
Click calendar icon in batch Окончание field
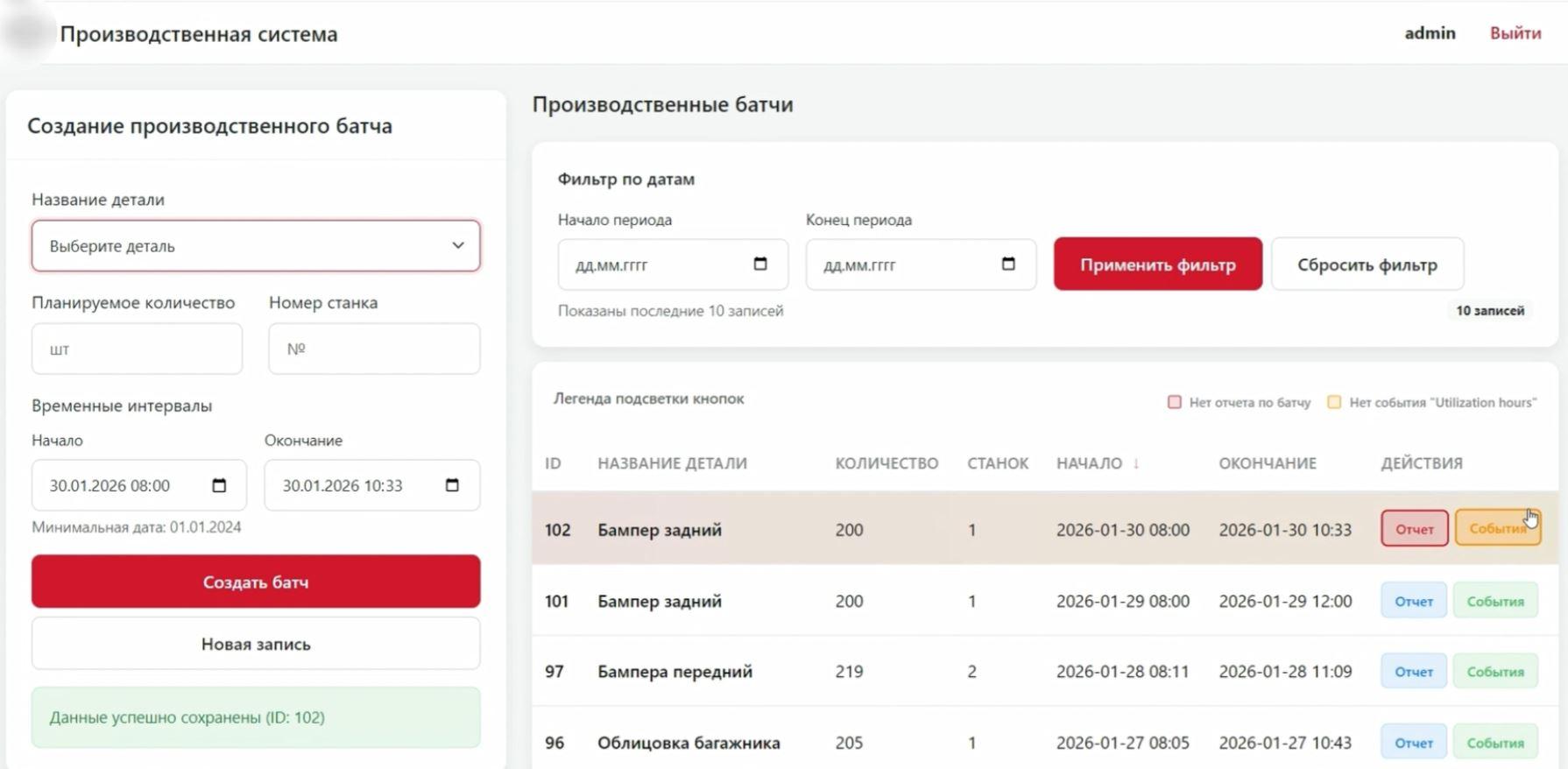click(452, 485)
